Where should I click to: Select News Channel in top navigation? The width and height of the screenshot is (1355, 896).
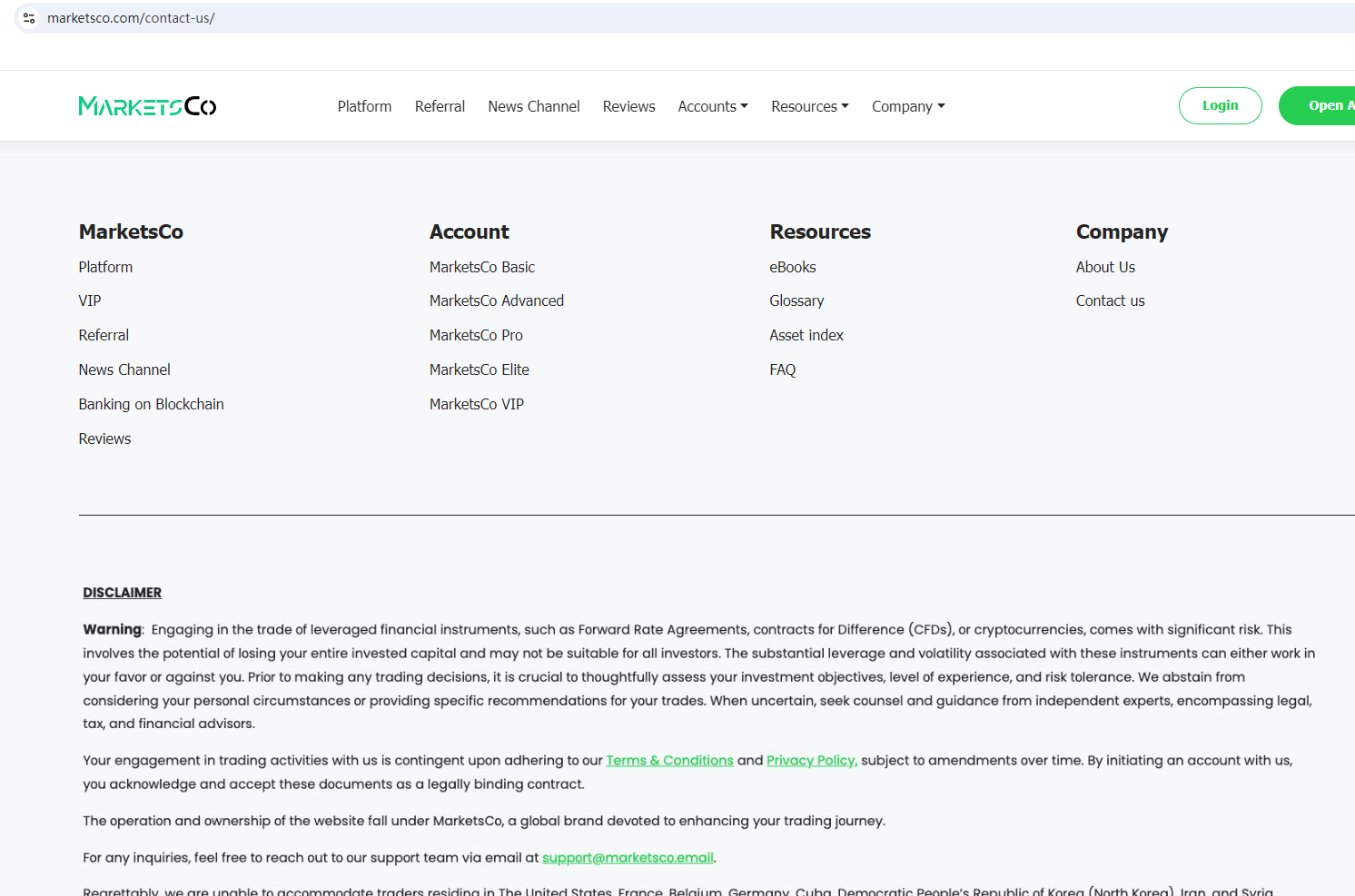533,106
